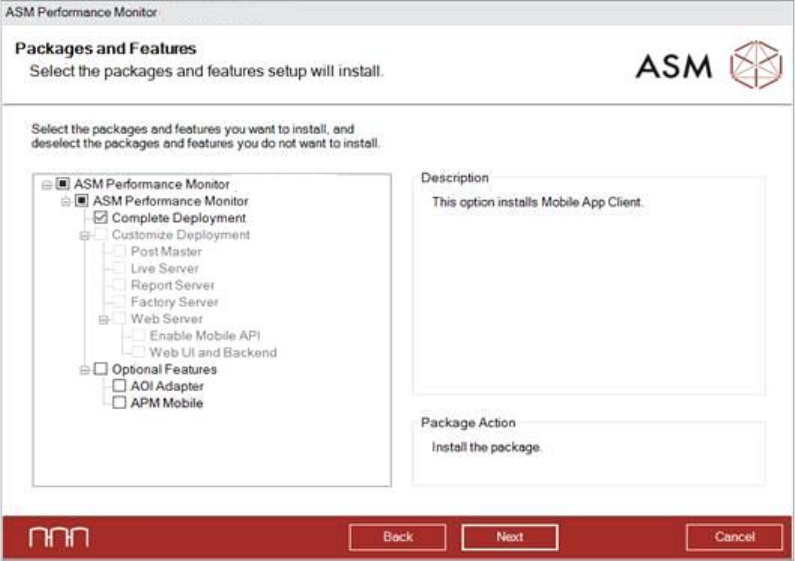This screenshot has height=561, width=795.
Task: Toggle the top-level ASM Performance Monitor checkbox
Action: coord(63,184)
